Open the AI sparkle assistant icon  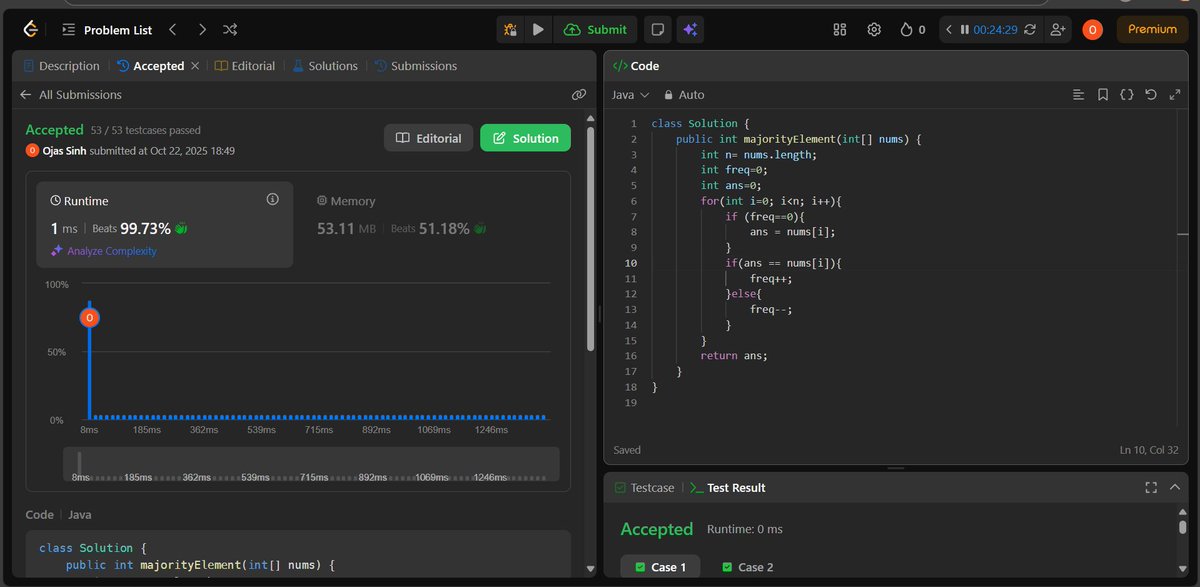click(689, 30)
